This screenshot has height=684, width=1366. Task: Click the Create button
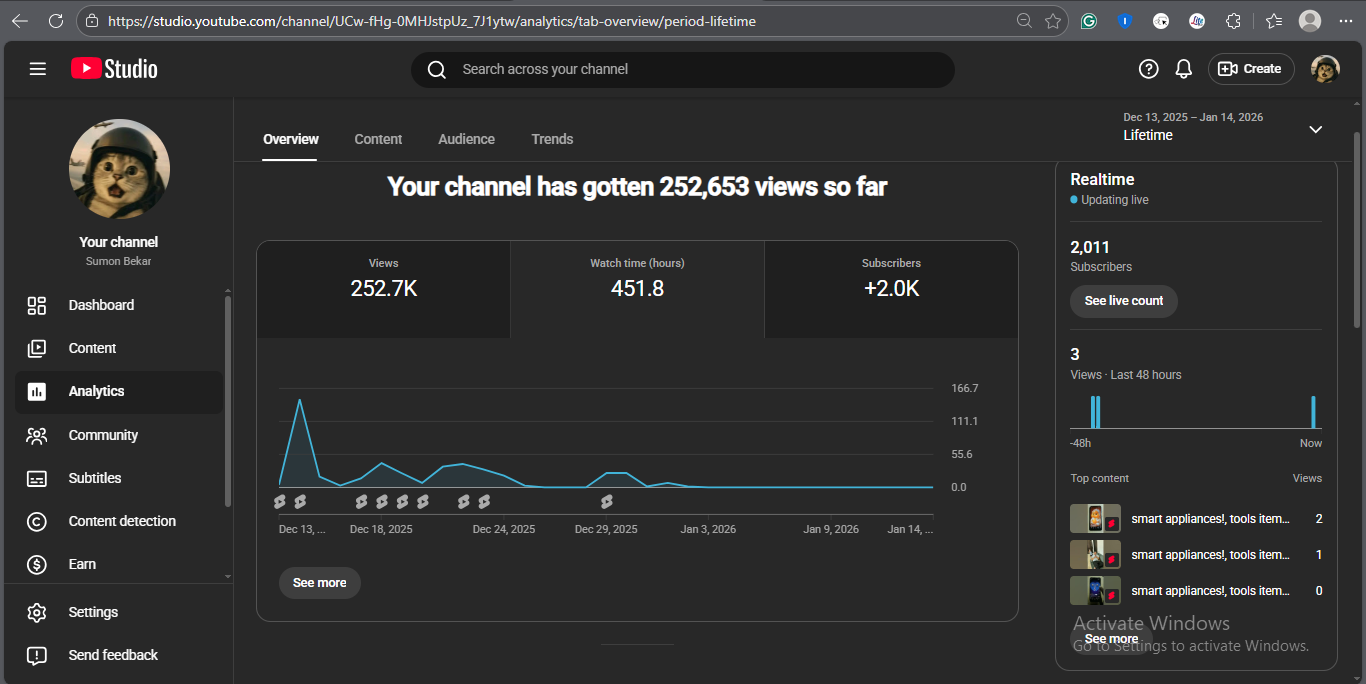[1251, 69]
